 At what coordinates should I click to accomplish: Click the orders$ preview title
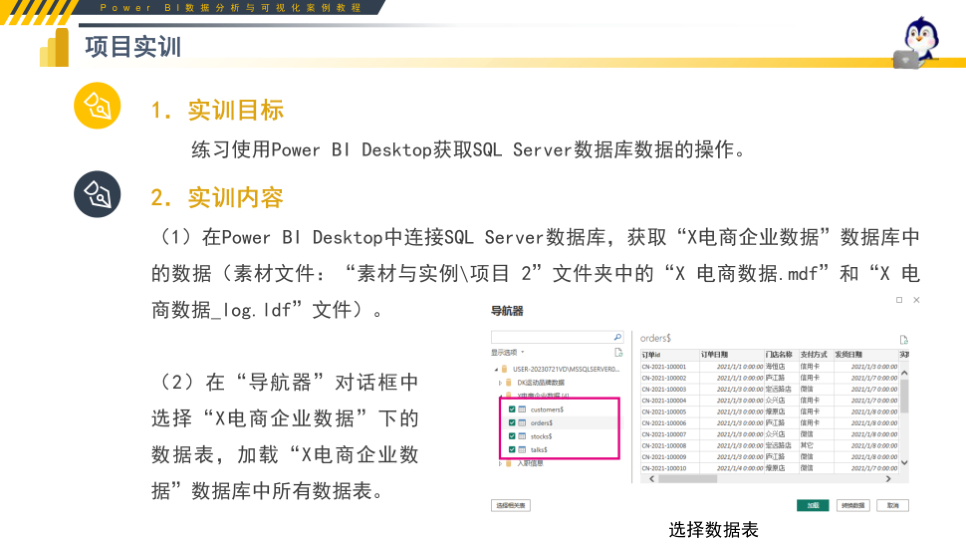tap(656, 338)
